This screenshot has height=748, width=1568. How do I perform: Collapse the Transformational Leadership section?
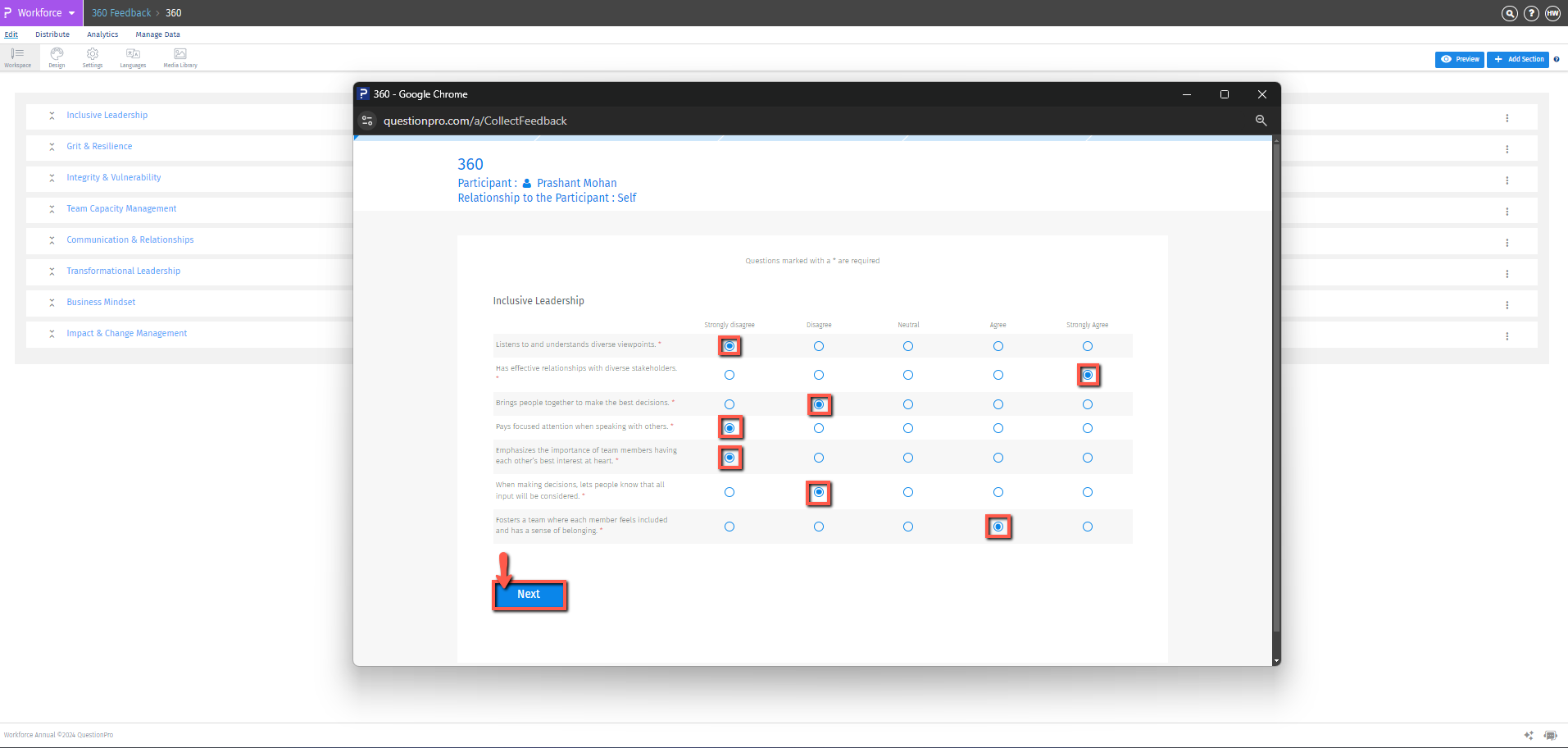[x=52, y=271]
